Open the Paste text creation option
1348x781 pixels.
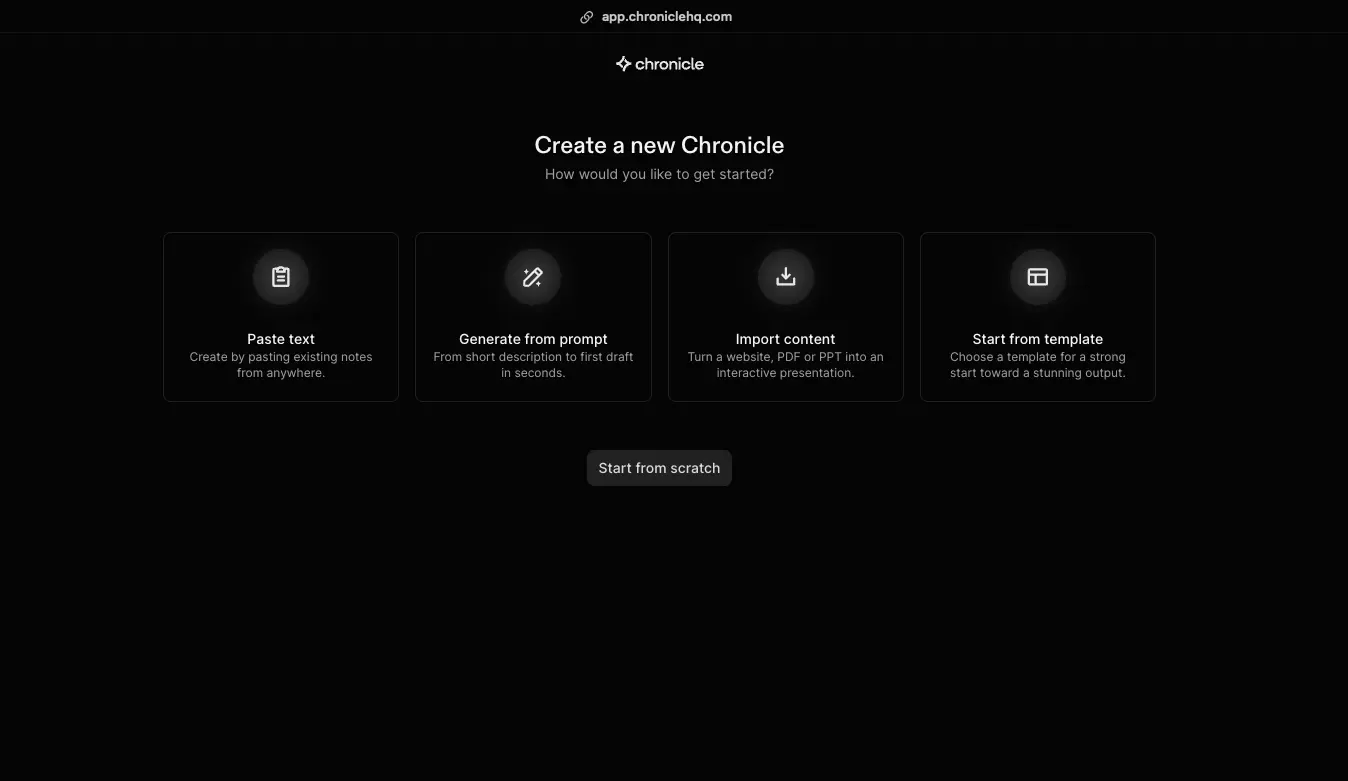281,317
